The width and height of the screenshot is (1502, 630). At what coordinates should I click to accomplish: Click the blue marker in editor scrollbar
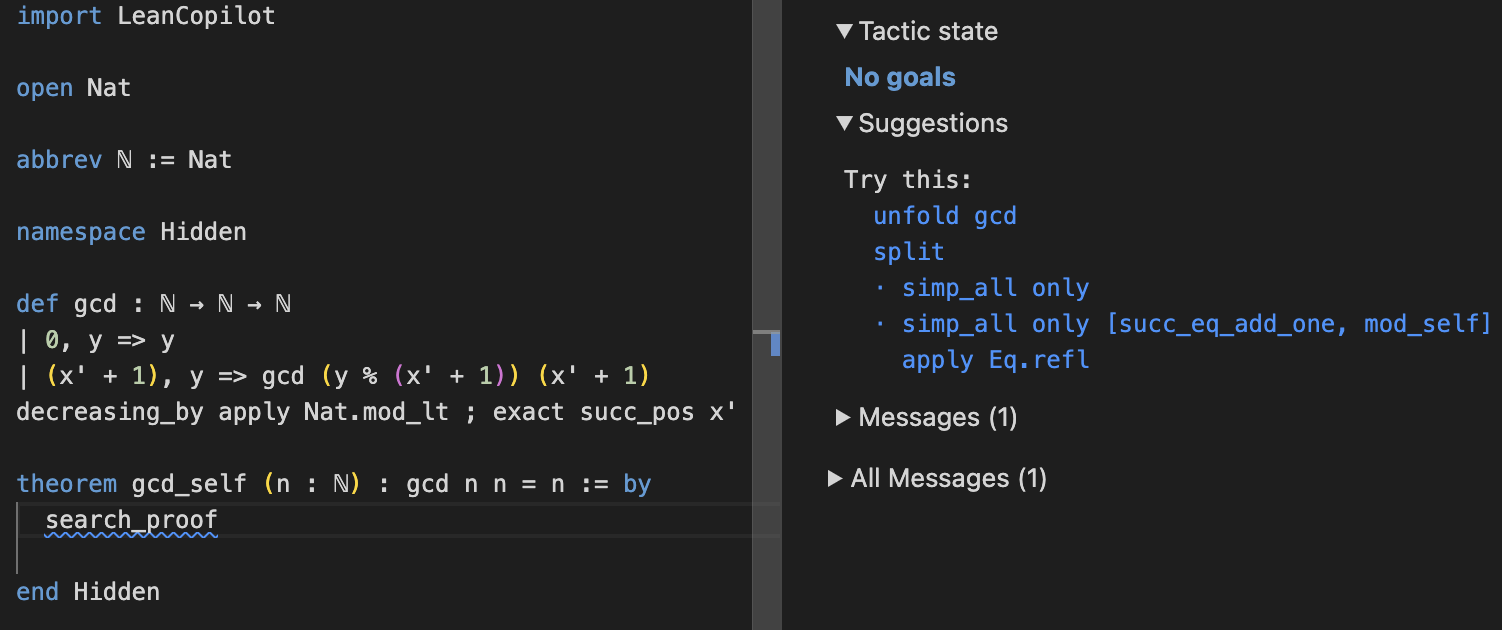pos(775,345)
